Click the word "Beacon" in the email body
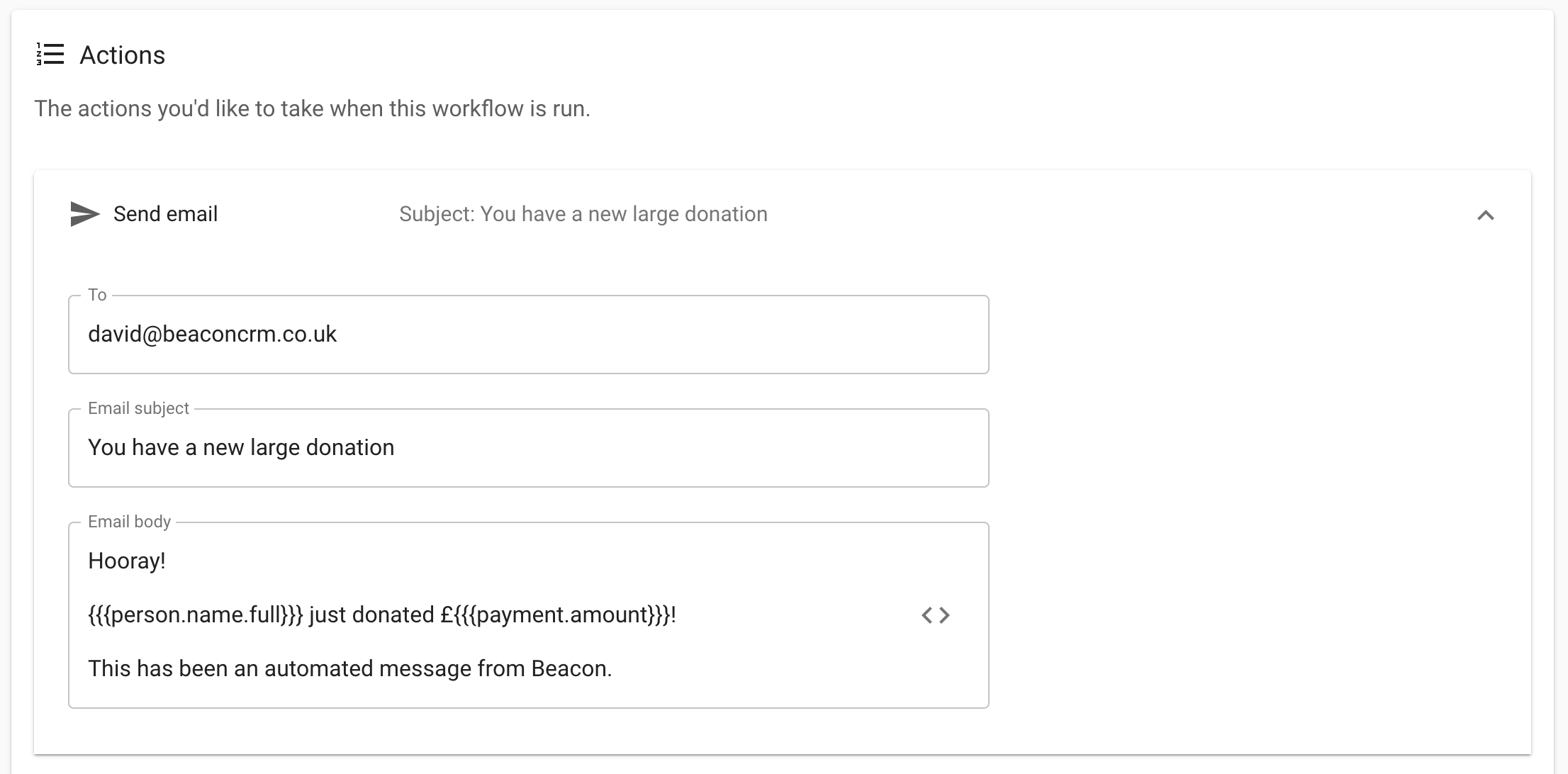 click(x=569, y=668)
